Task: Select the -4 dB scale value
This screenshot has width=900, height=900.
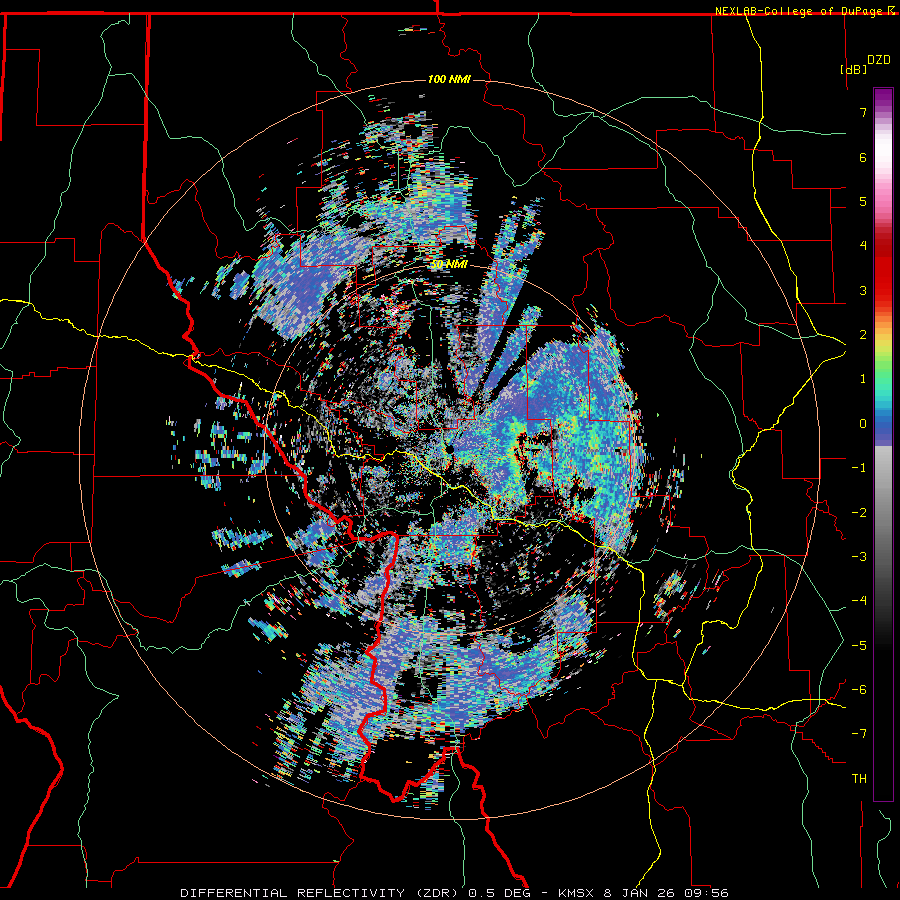Action: 859,601
